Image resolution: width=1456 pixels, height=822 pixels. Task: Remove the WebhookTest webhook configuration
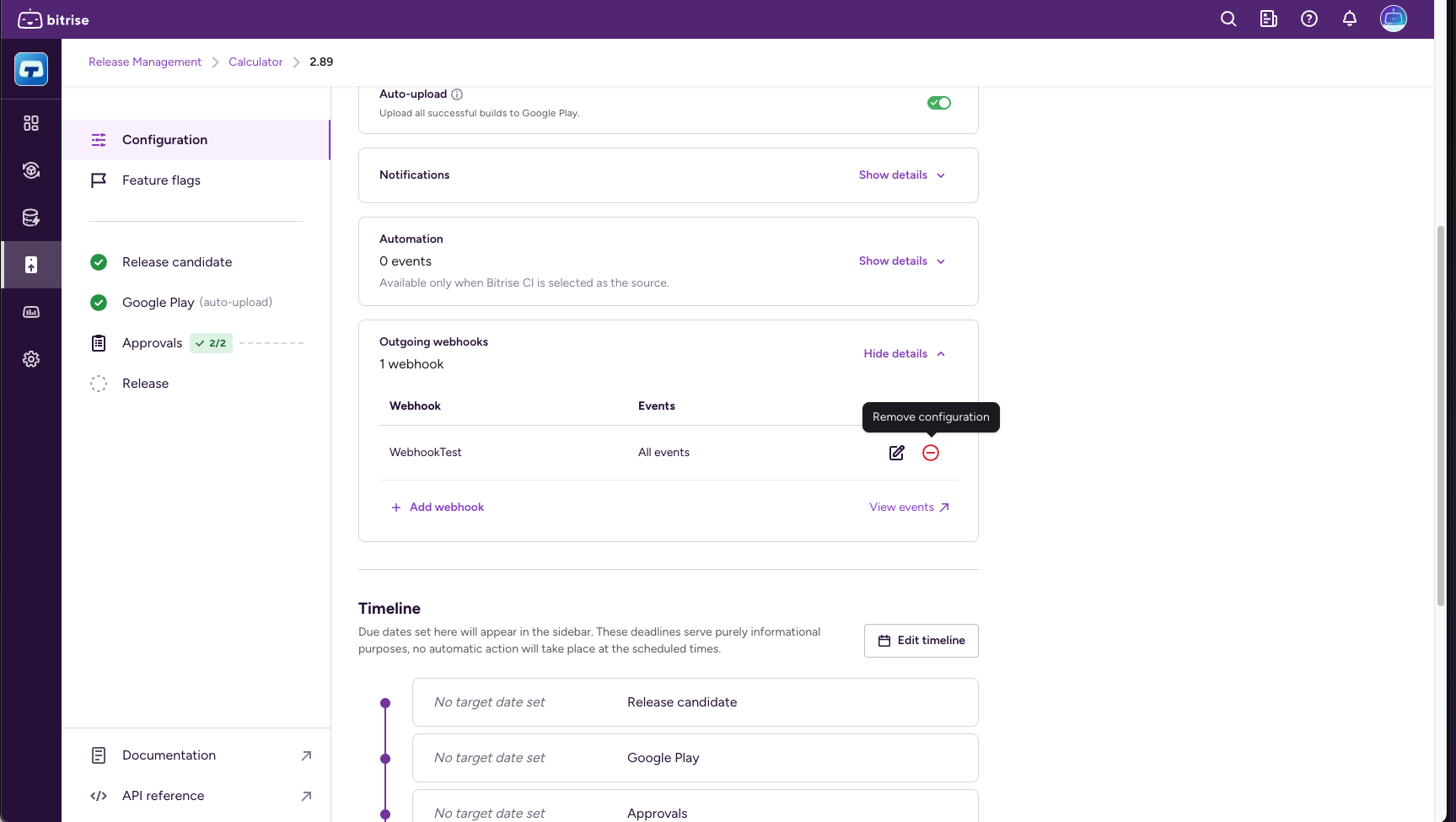click(931, 453)
